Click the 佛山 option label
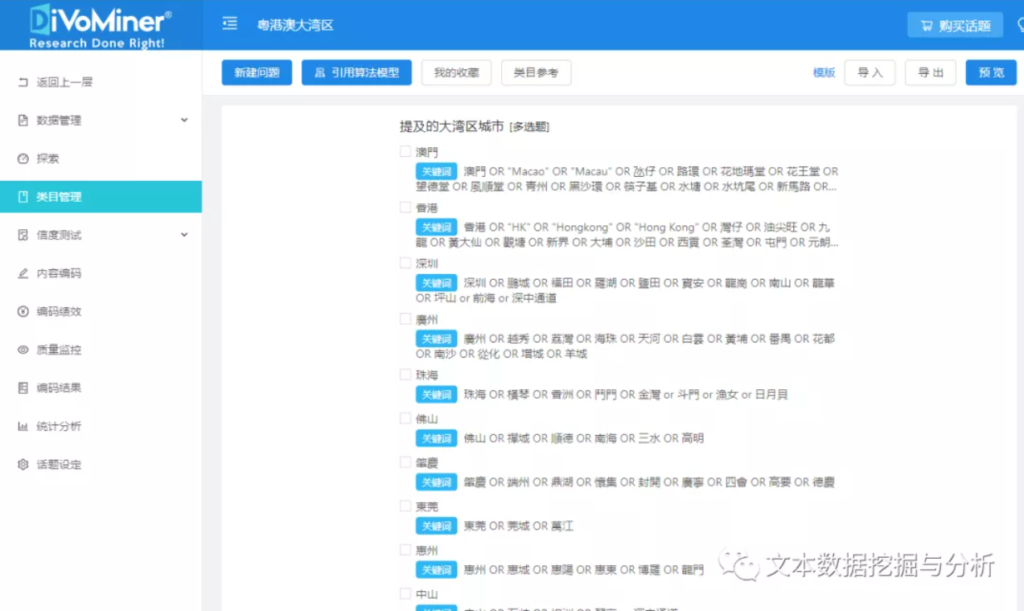1024x611 pixels. pyautogui.click(x=427, y=419)
